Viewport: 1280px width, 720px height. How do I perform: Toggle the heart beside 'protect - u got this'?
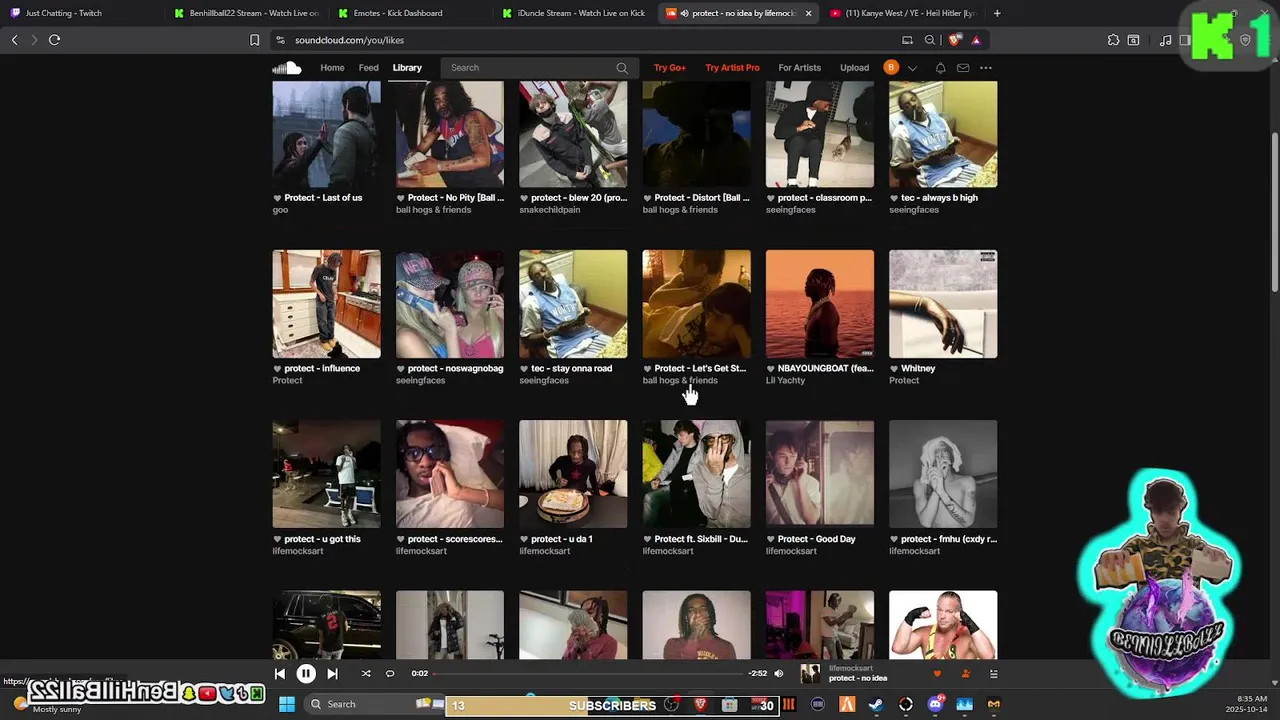point(277,540)
